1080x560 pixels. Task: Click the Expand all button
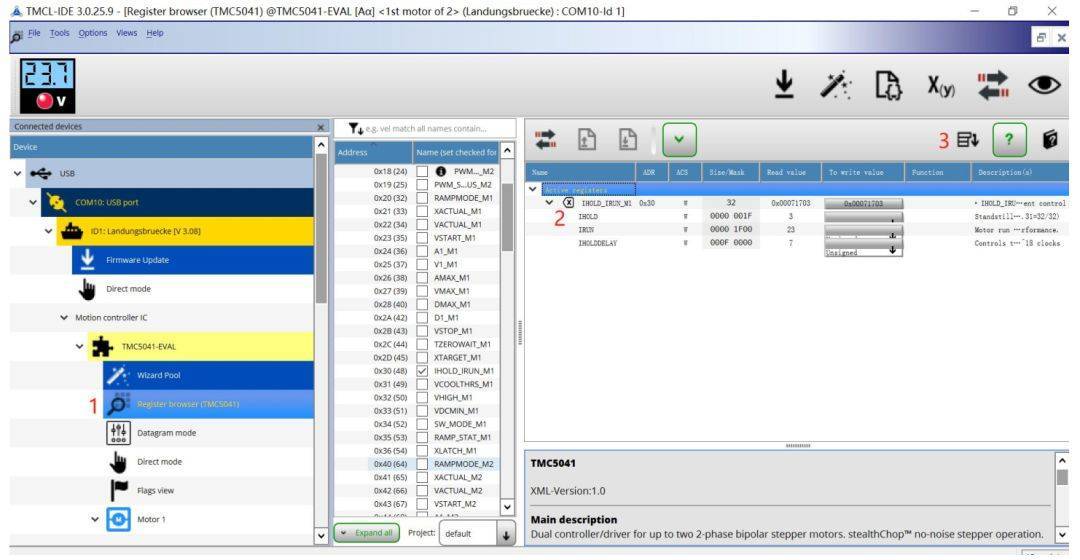coord(364,532)
